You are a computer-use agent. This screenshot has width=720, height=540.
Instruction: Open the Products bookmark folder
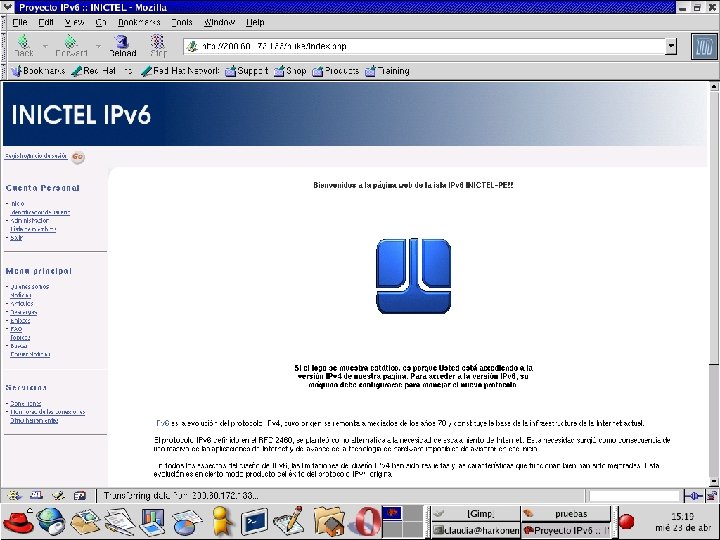click(x=336, y=71)
